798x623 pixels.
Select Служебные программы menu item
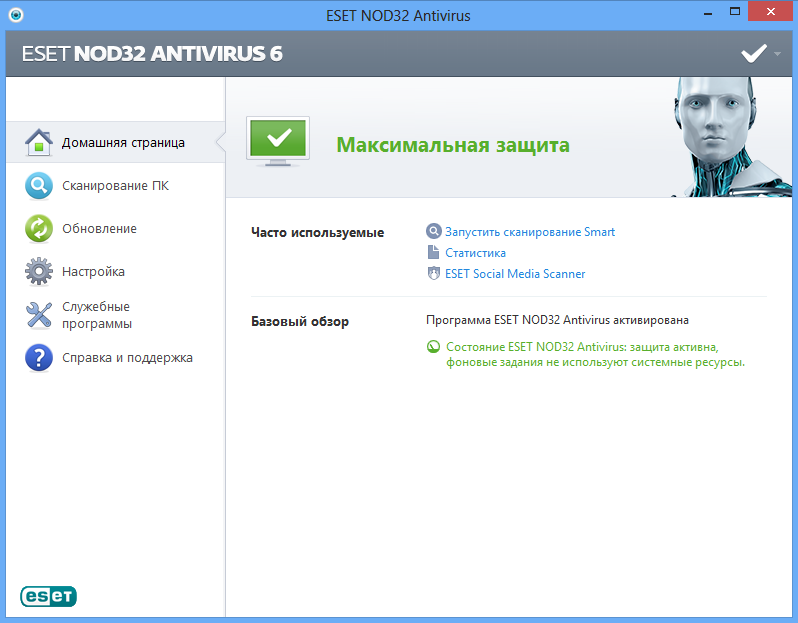[x=116, y=315]
